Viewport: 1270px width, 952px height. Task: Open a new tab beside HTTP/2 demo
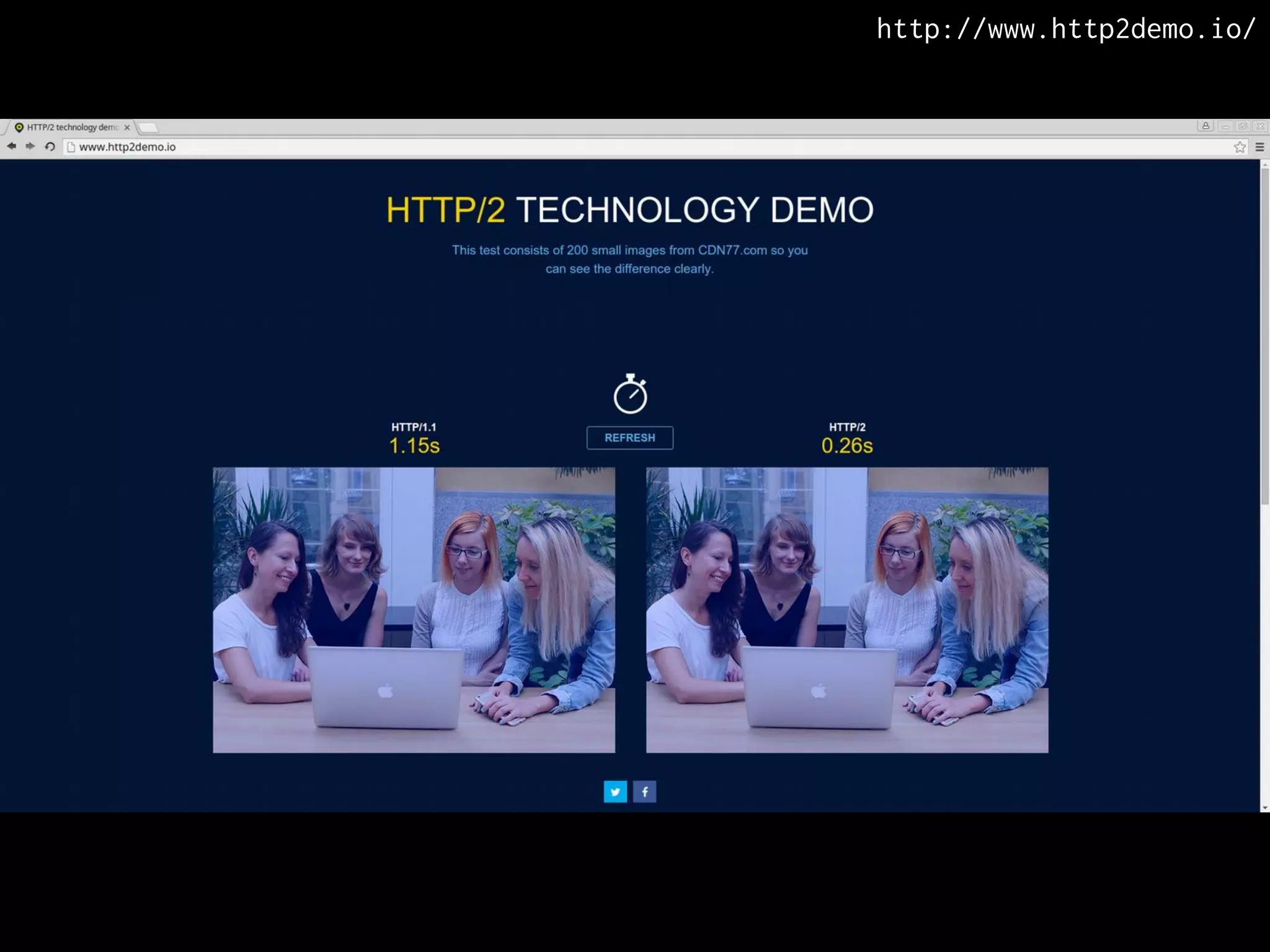148,128
